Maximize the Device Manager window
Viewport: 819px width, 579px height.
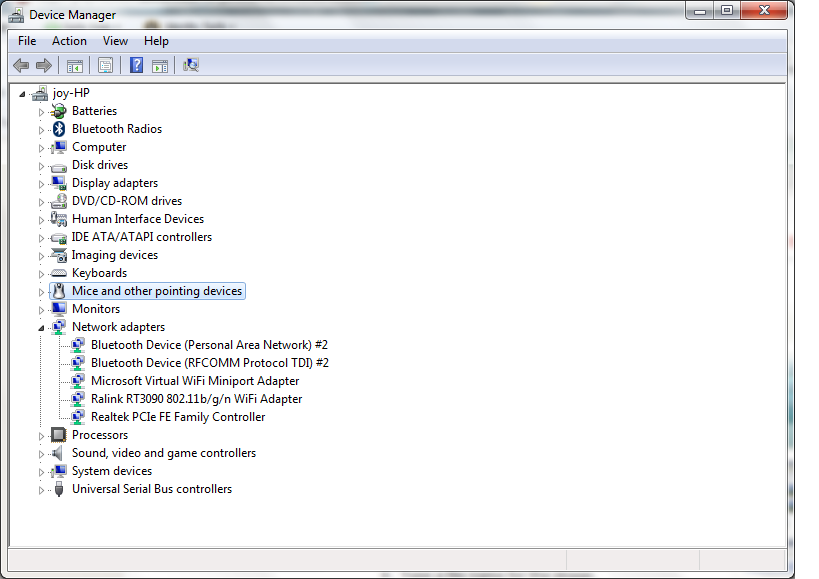point(727,10)
